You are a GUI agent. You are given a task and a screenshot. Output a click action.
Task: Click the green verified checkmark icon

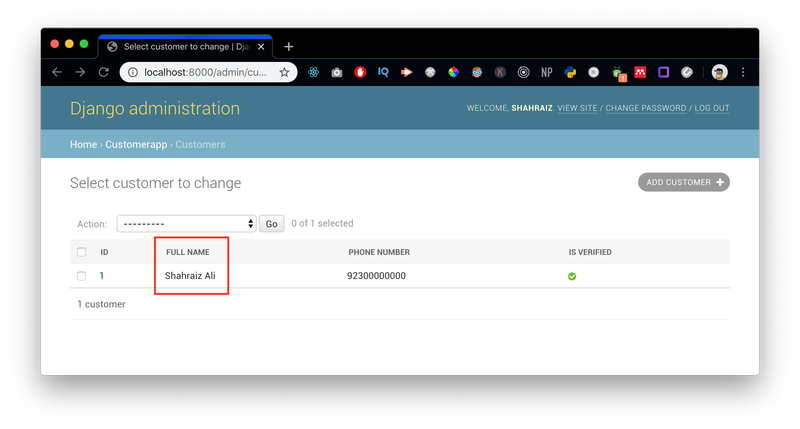pos(572,276)
